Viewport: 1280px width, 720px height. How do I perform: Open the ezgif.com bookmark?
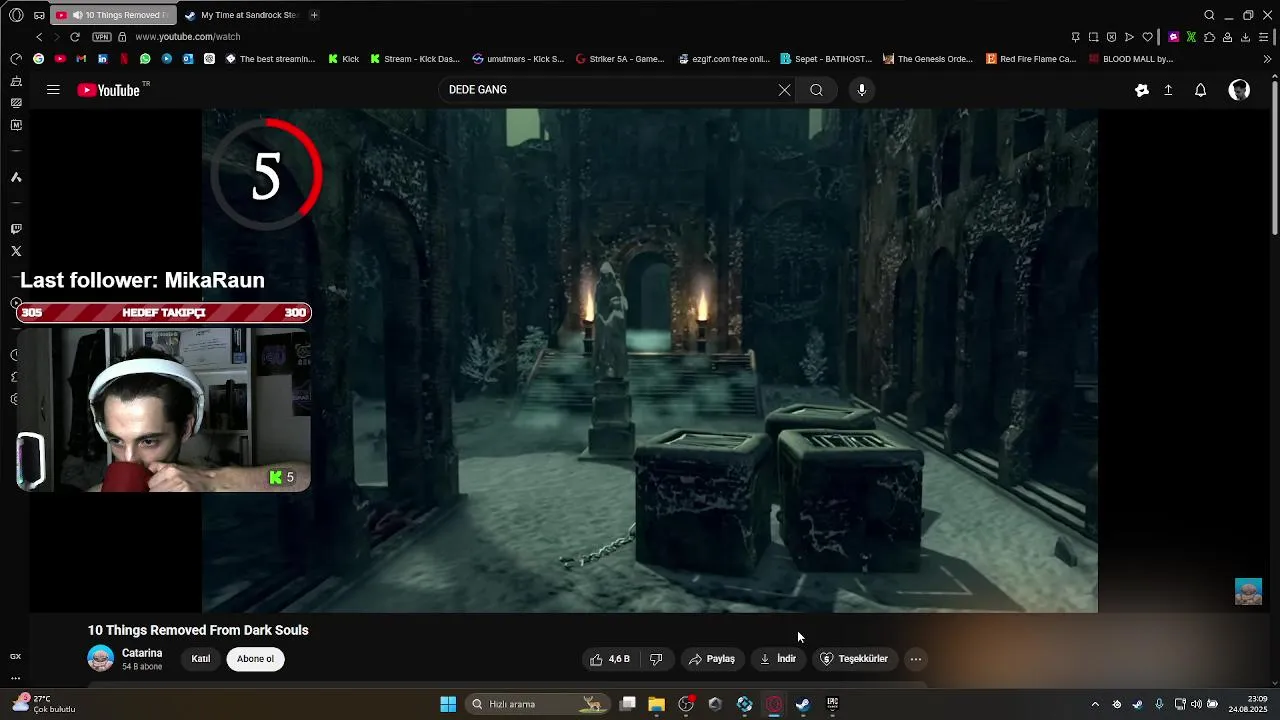(x=724, y=59)
